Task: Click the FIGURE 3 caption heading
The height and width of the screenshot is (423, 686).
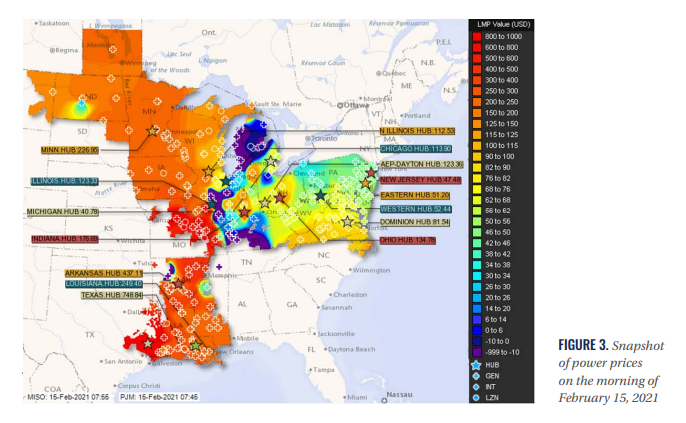Action: (583, 345)
